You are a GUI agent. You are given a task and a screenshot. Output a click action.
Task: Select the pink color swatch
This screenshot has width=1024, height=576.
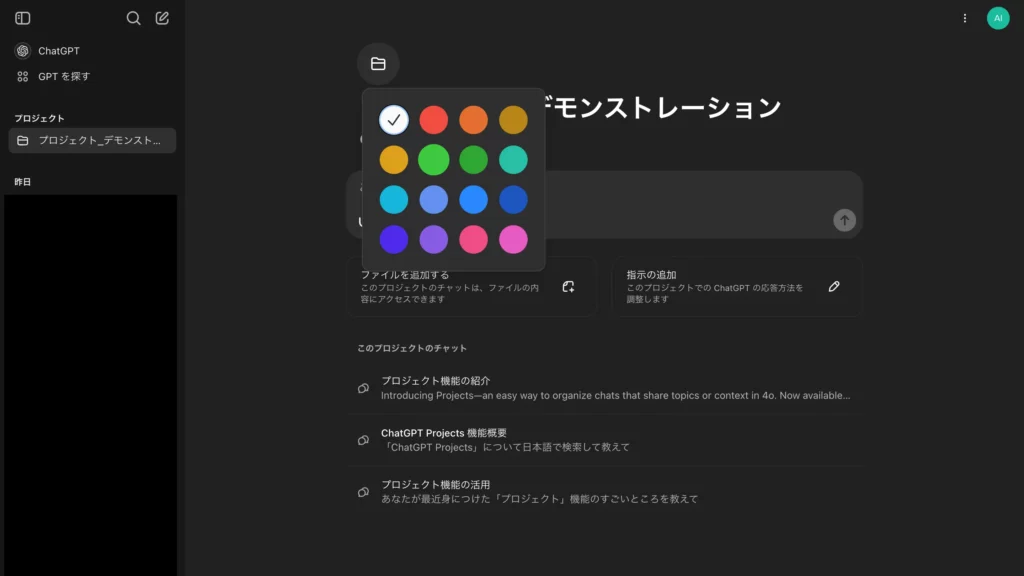tap(474, 240)
